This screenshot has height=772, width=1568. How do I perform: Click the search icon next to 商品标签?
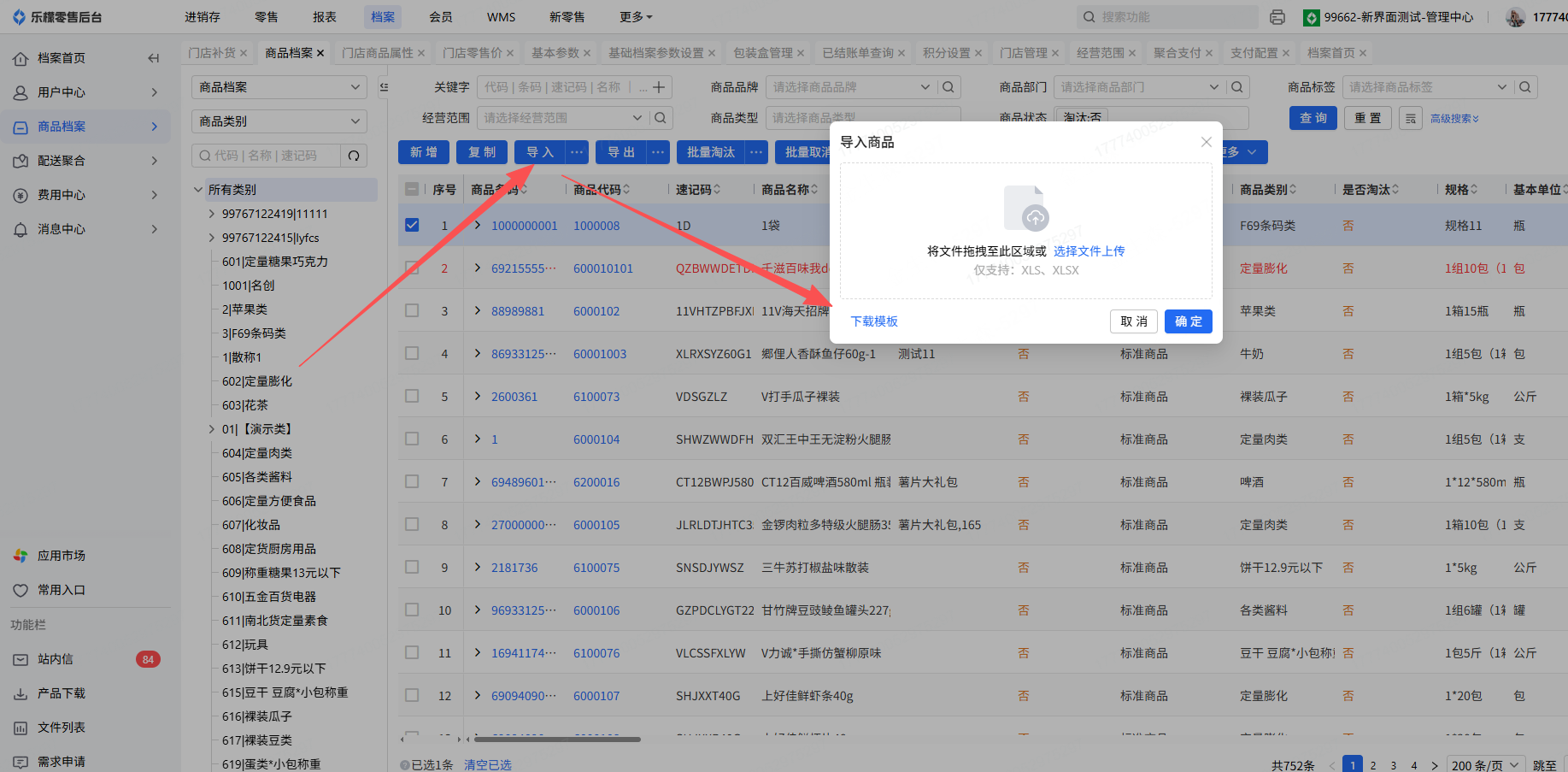pos(1526,87)
